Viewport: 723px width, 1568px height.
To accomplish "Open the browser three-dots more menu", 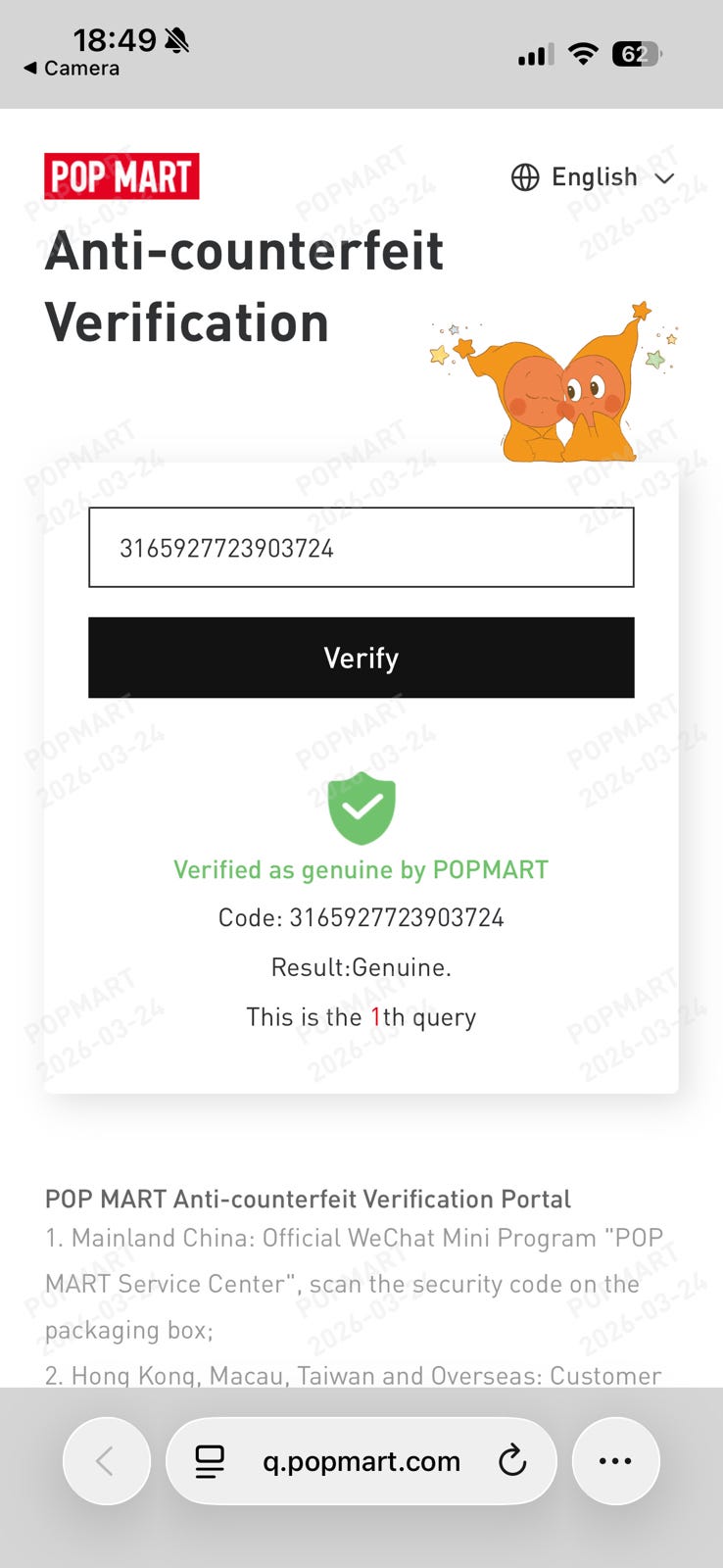I will coord(615,1461).
